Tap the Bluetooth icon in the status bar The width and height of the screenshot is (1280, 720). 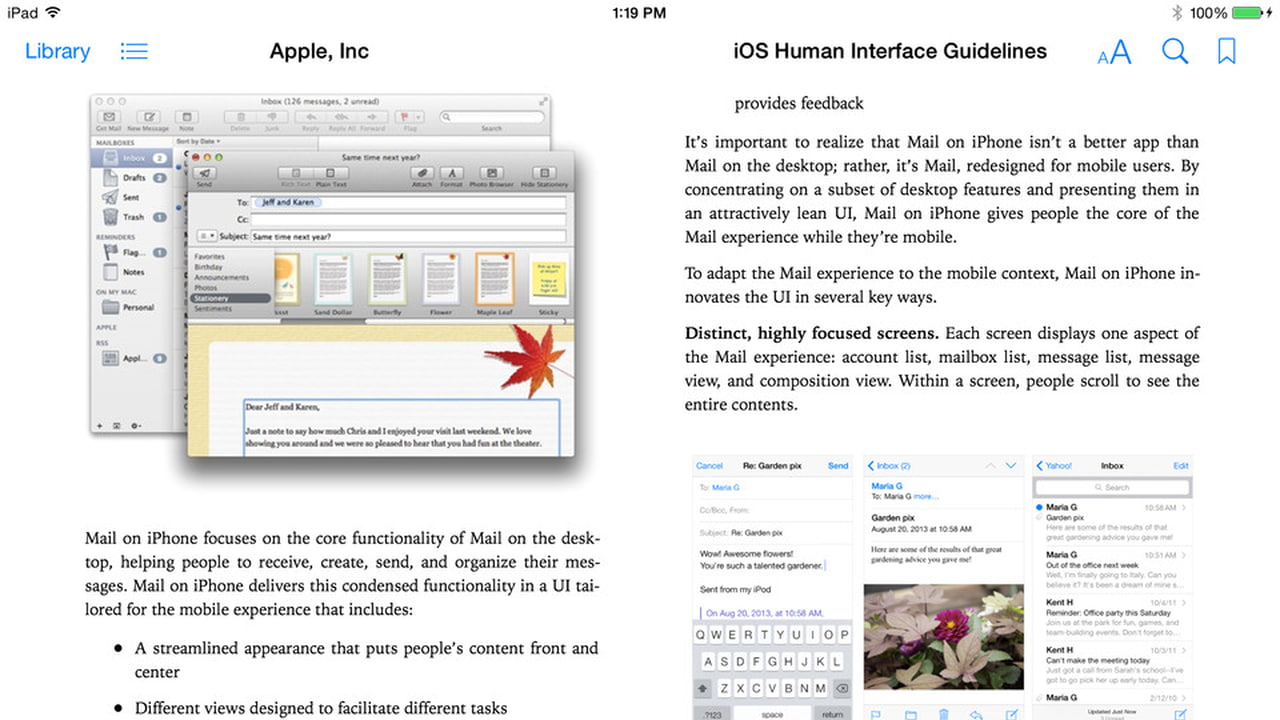click(1177, 13)
